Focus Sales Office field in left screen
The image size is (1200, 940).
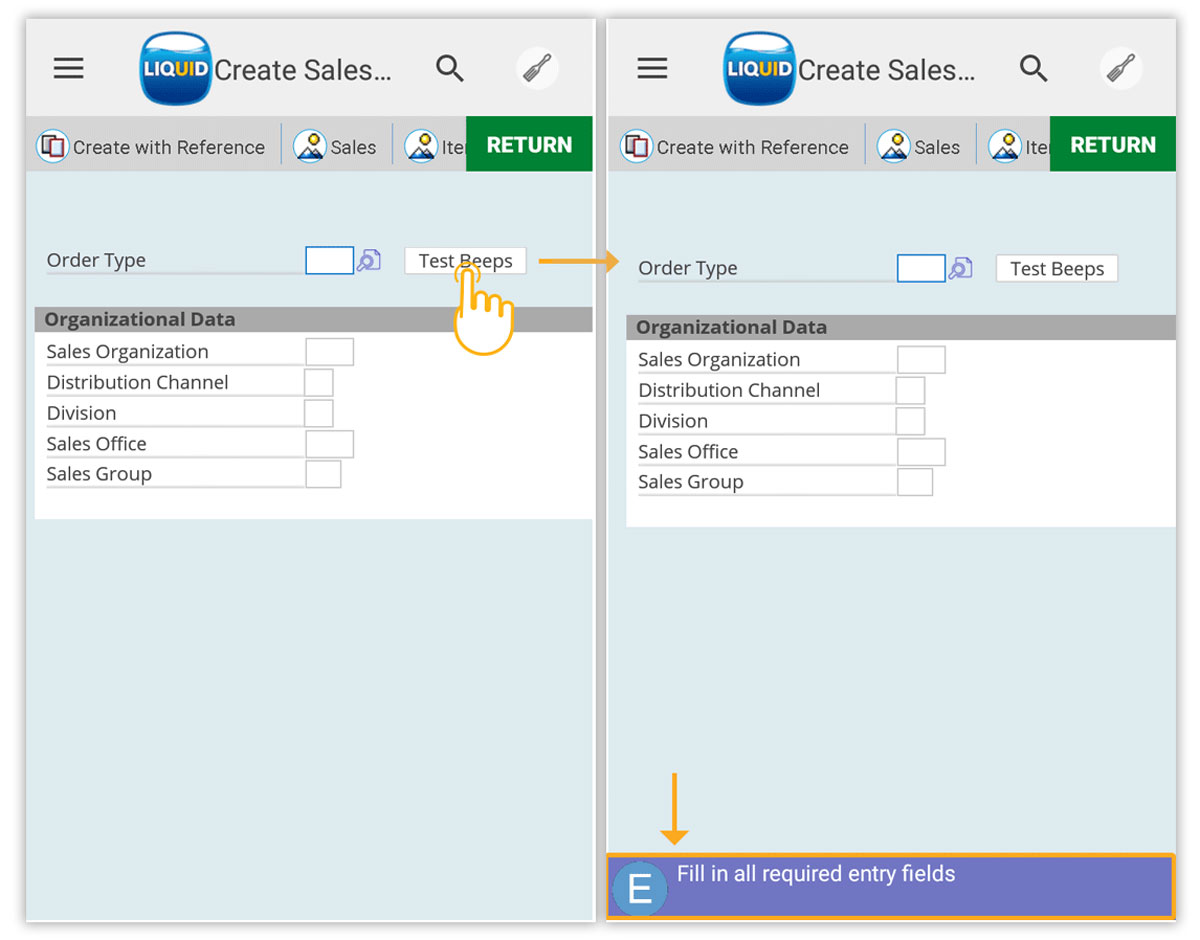click(x=330, y=444)
